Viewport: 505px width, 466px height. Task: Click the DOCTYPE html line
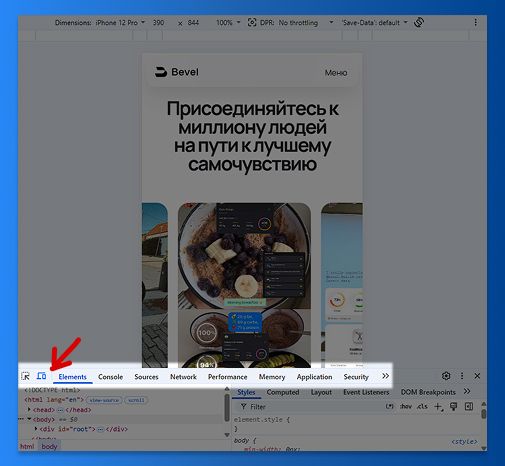click(52, 390)
